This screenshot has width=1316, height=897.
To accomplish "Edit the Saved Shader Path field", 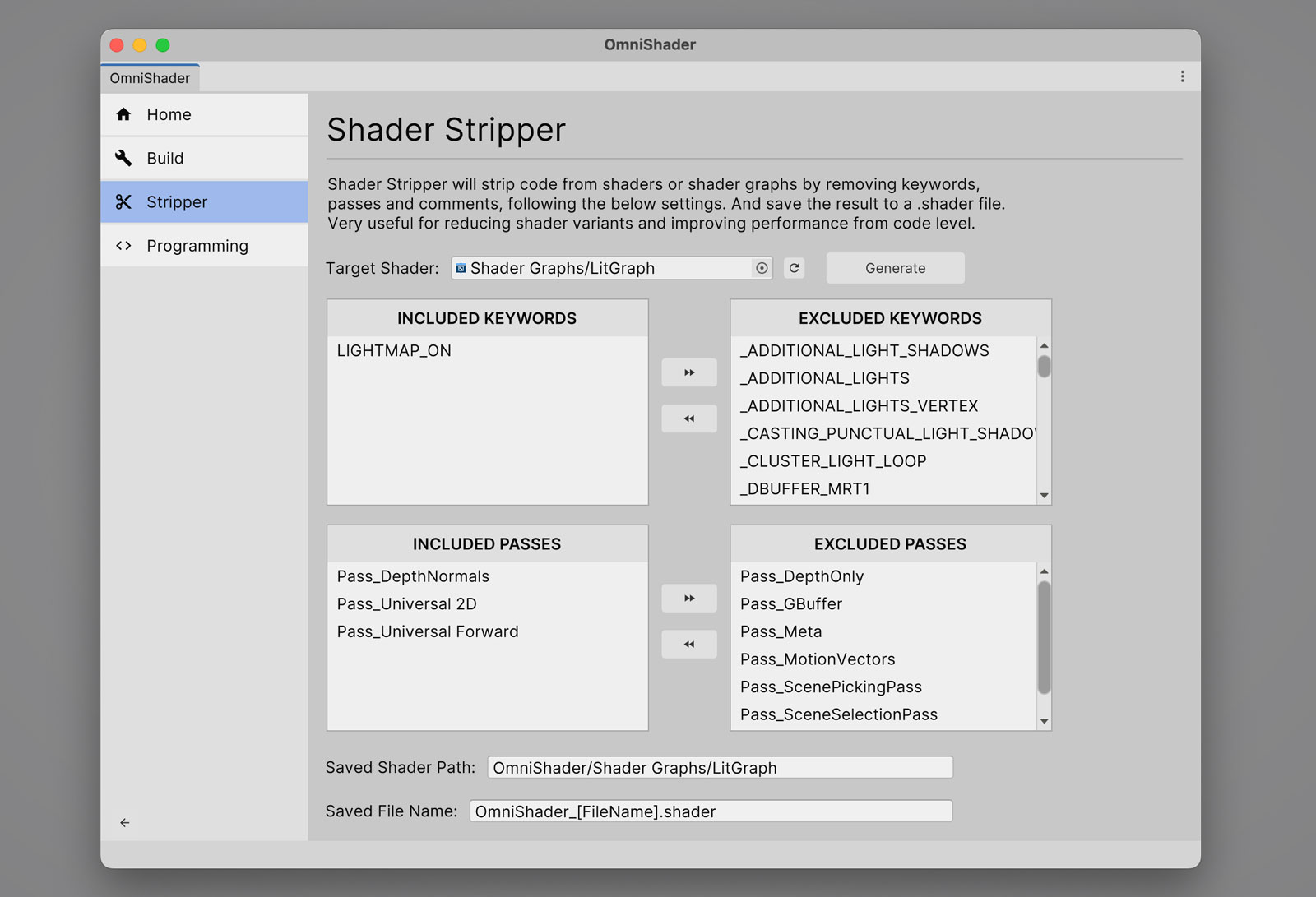I will [720, 767].
